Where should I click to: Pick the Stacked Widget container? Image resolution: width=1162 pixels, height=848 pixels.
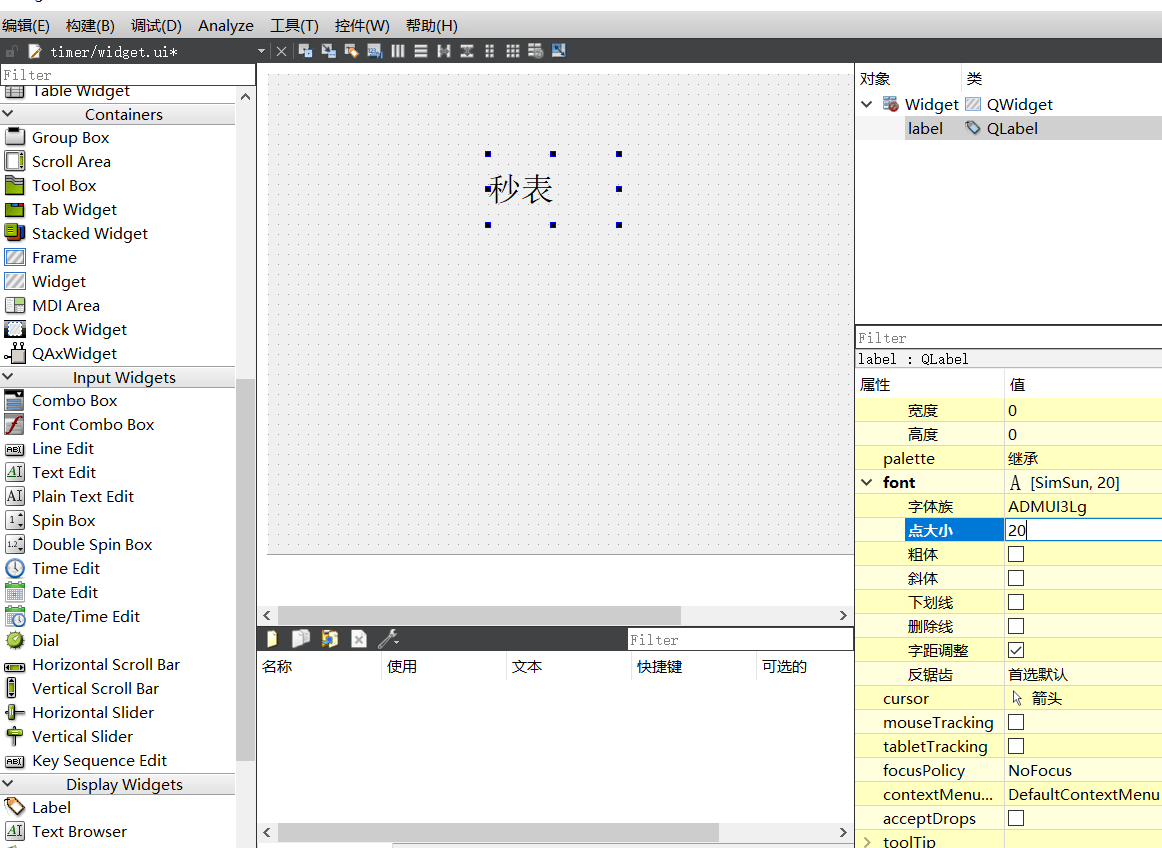[x=90, y=233]
